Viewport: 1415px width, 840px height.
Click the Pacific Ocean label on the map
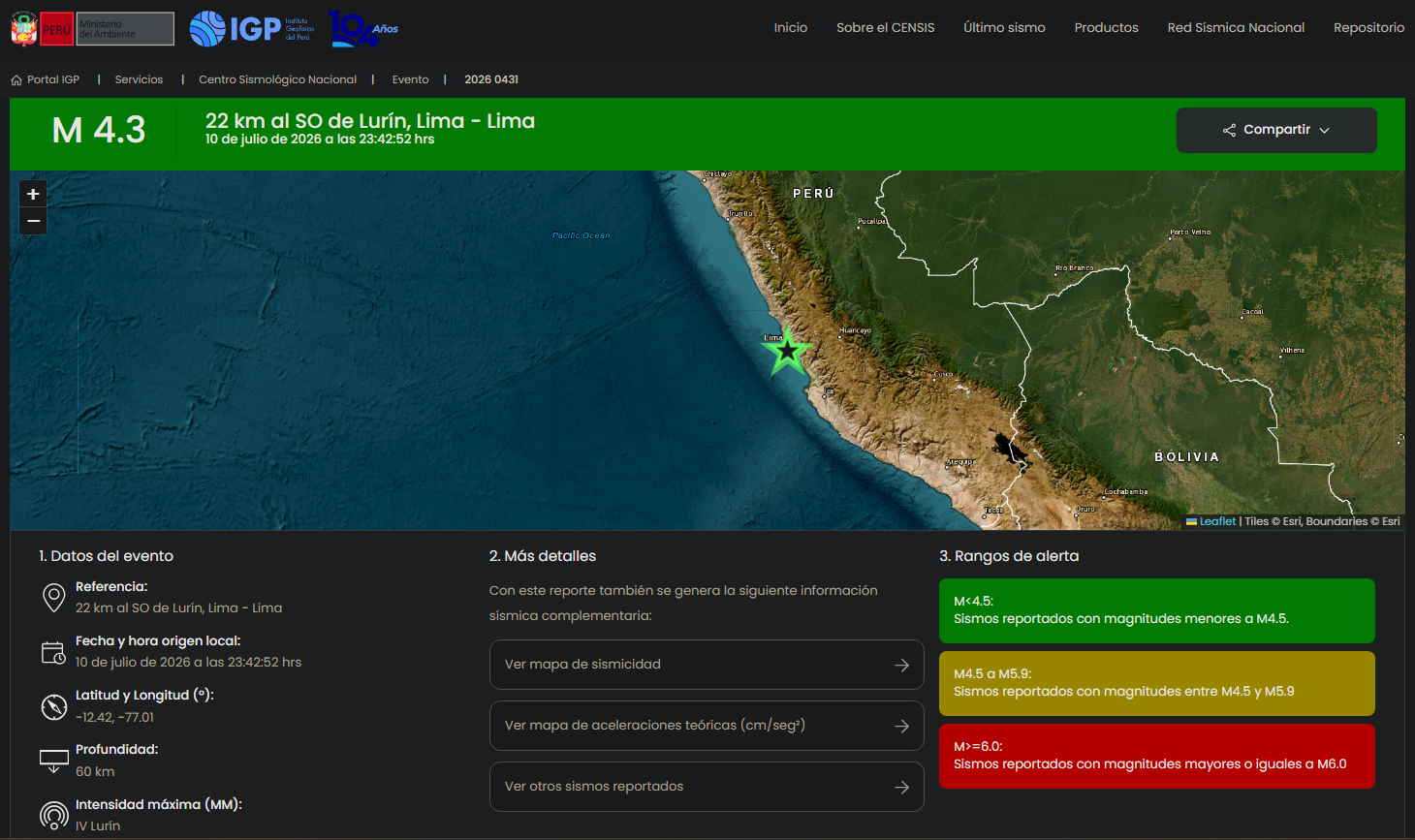tap(582, 235)
